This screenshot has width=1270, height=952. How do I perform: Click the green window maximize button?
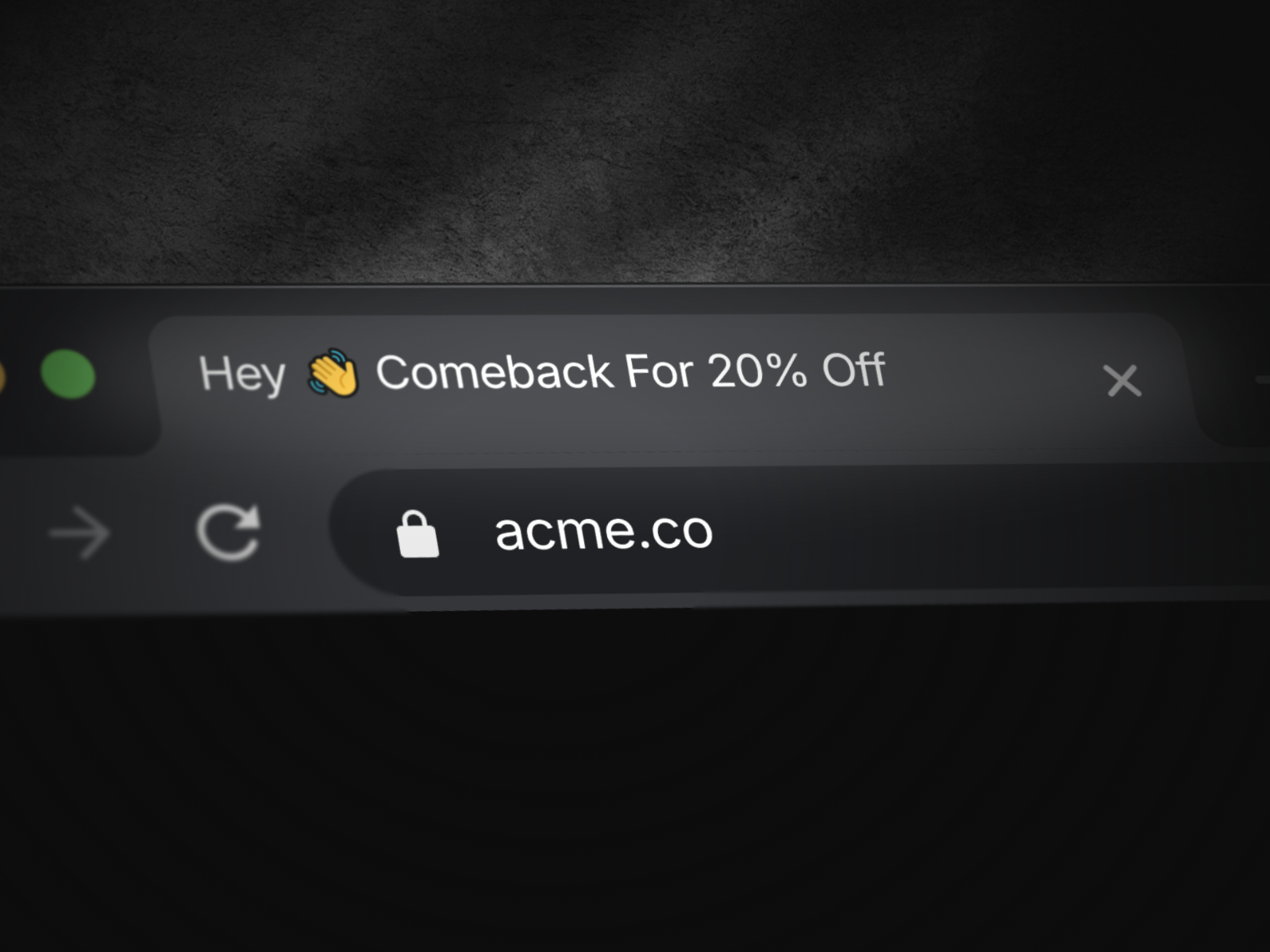(68, 374)
